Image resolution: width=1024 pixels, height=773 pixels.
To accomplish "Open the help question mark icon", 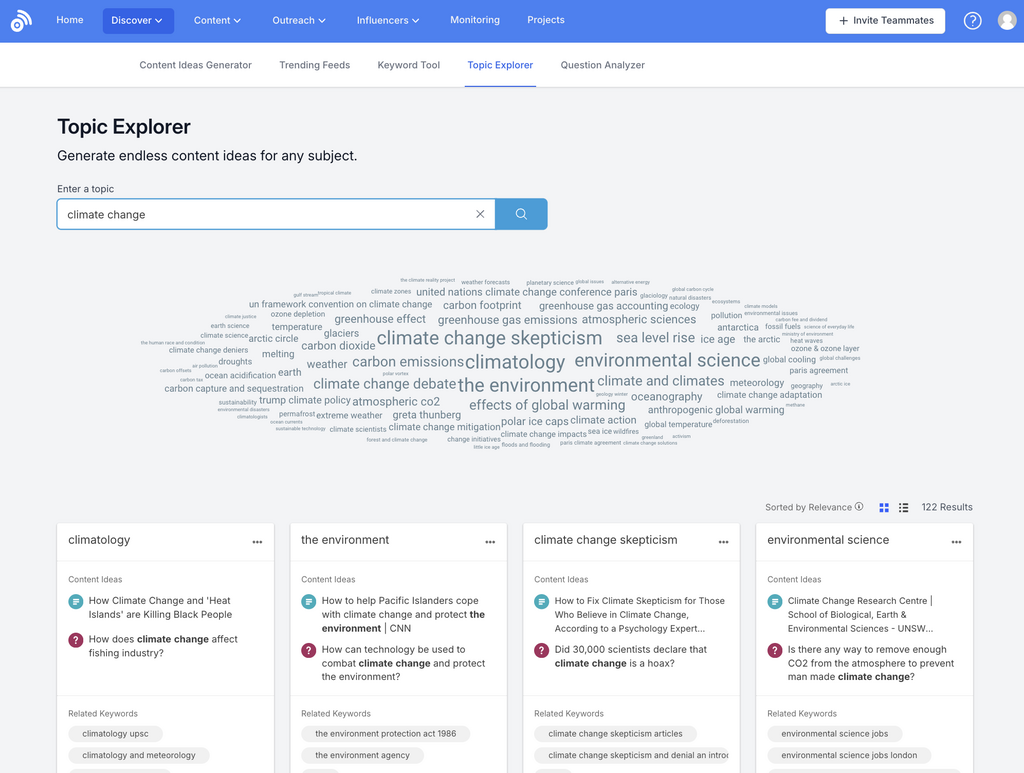I will click(972, 21).
